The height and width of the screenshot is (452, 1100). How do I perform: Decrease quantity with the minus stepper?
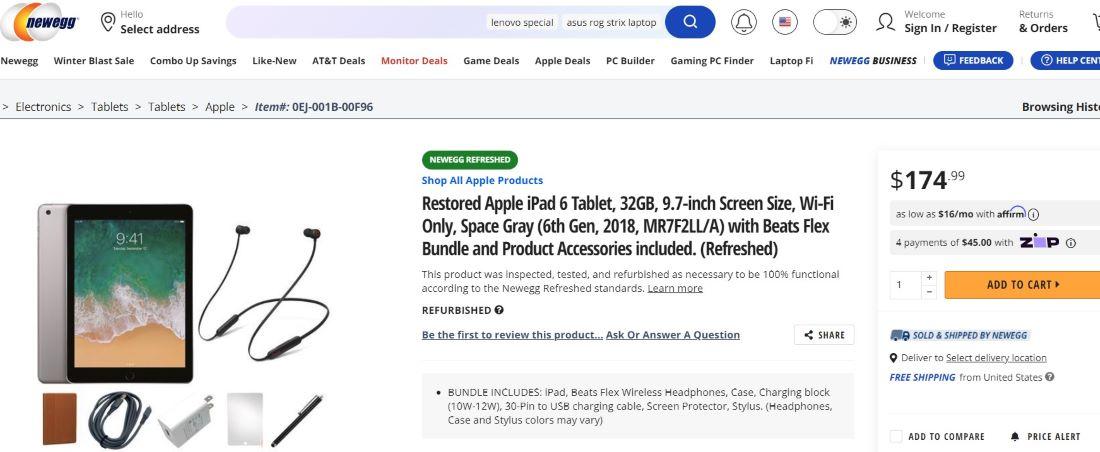tap(929, 292)
